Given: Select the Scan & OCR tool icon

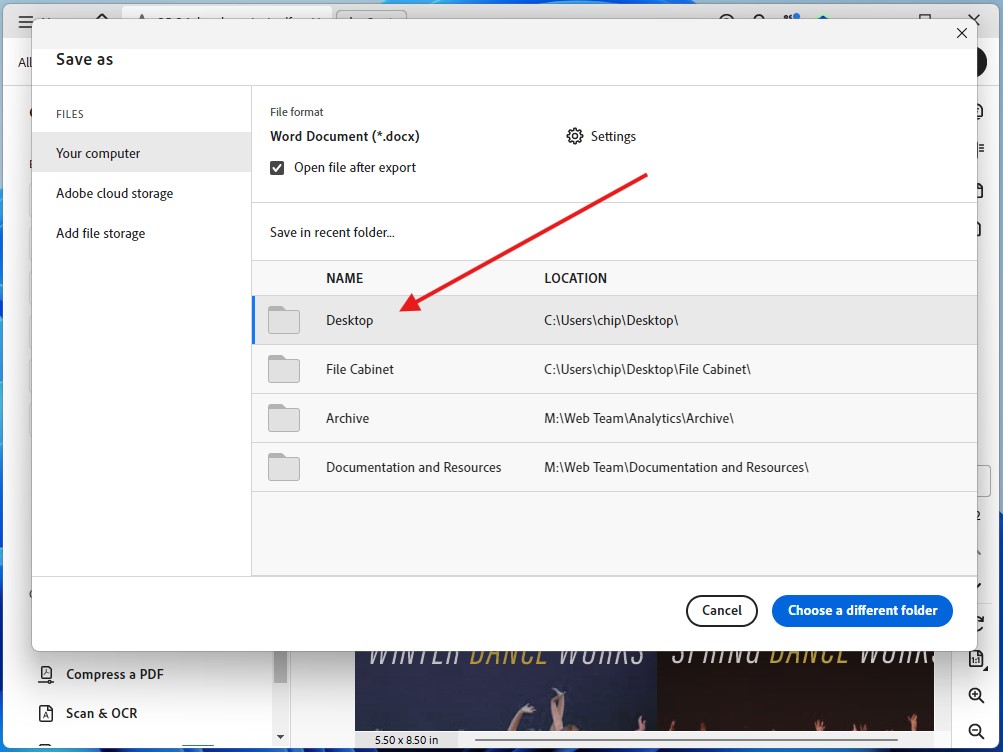Looking at the screenshot, I should (47, 713).
